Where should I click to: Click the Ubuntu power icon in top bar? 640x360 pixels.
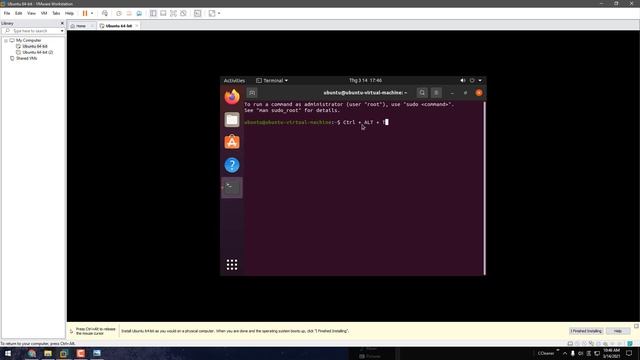(x=472, y=80)
